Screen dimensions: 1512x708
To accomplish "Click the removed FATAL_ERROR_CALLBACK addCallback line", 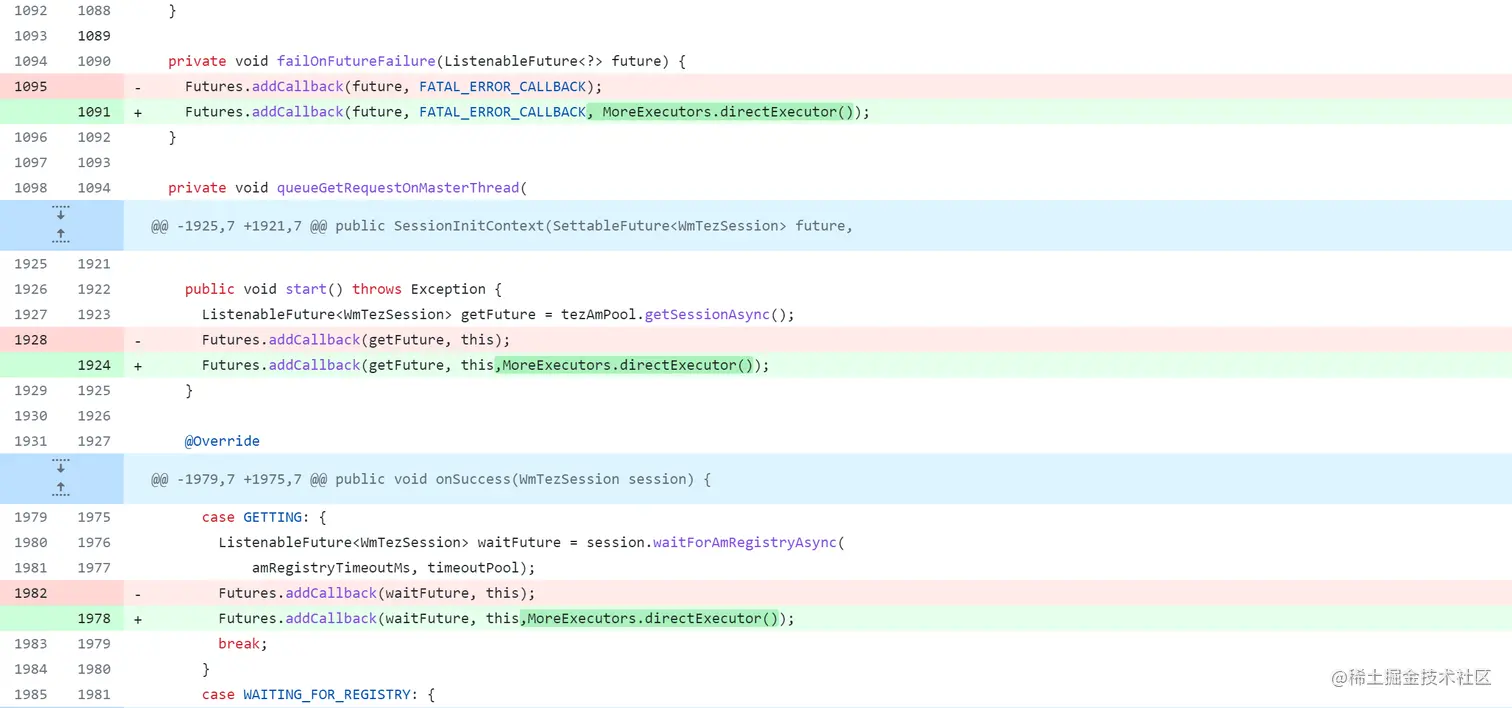I will 394,86.
